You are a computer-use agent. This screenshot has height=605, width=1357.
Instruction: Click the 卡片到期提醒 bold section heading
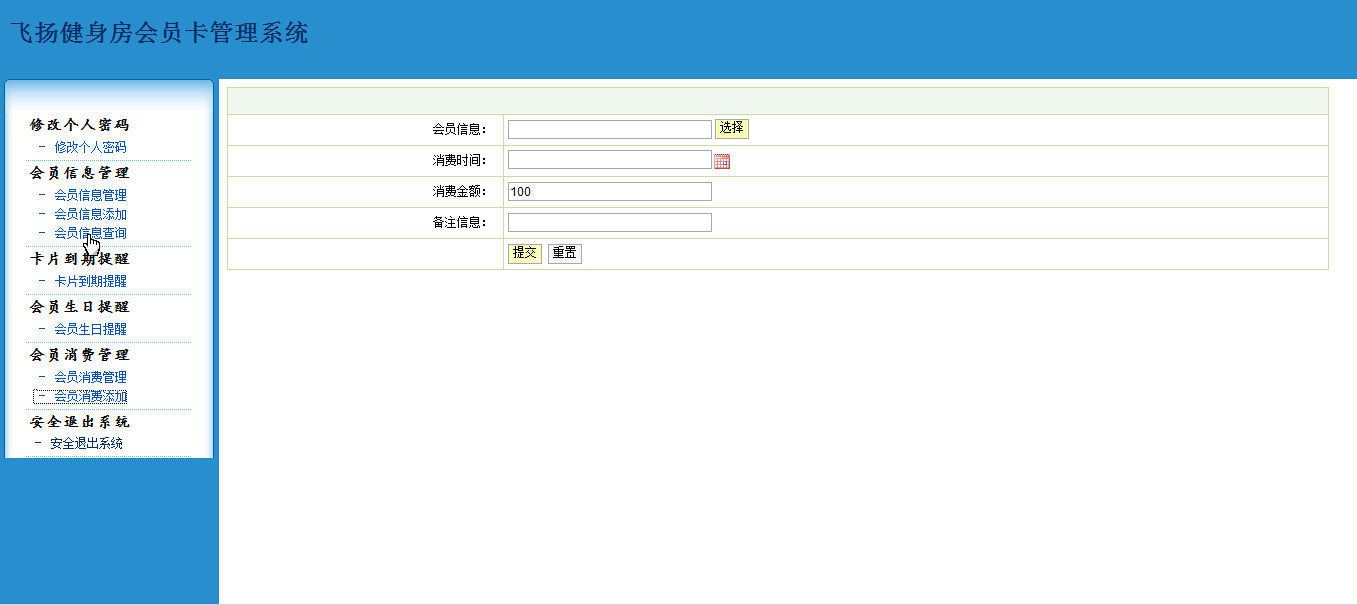[x=80, y=259]
